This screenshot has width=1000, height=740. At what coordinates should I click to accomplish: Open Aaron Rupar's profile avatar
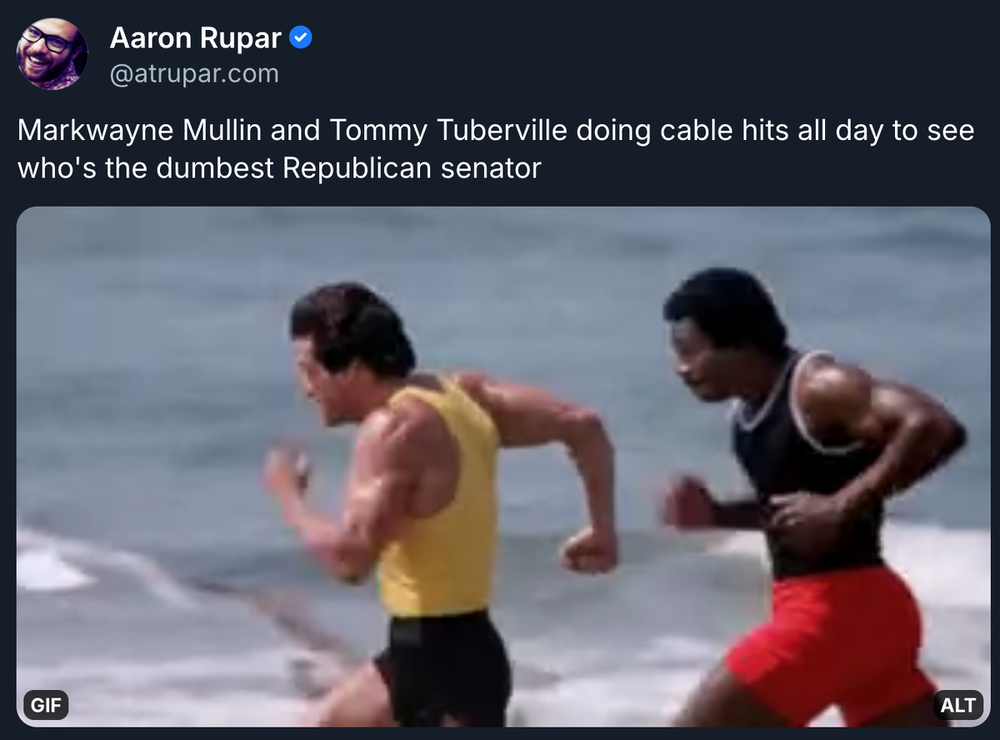[x=52, y=54]
